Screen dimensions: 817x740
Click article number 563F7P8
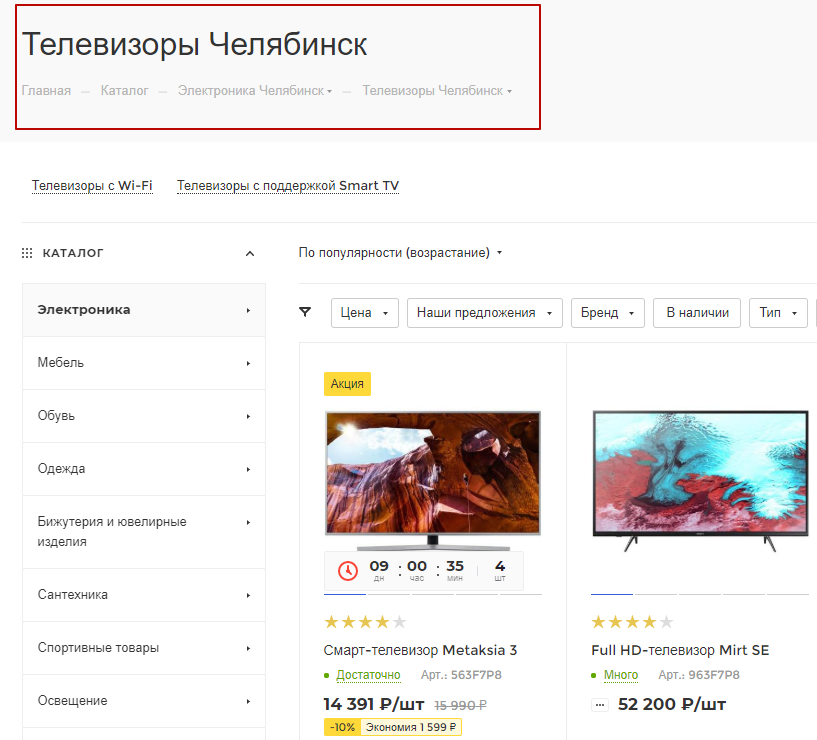[461, 675]
